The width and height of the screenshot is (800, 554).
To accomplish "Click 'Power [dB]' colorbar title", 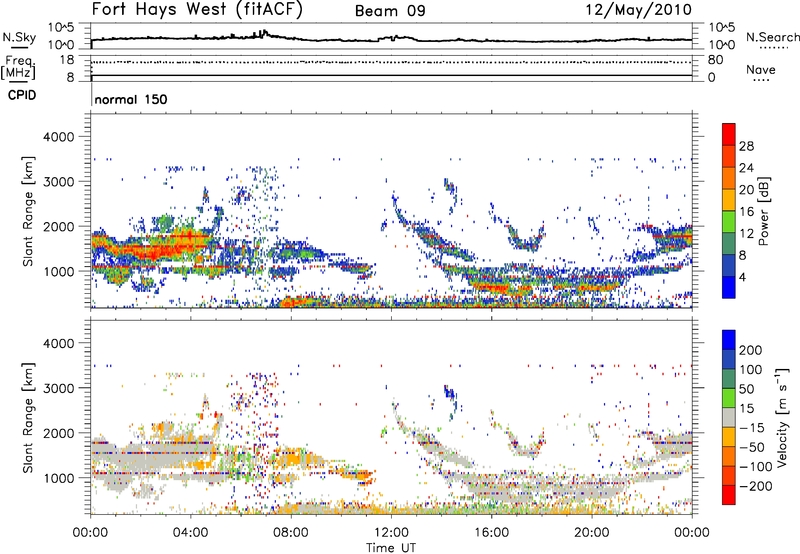I will coord(763,211).
